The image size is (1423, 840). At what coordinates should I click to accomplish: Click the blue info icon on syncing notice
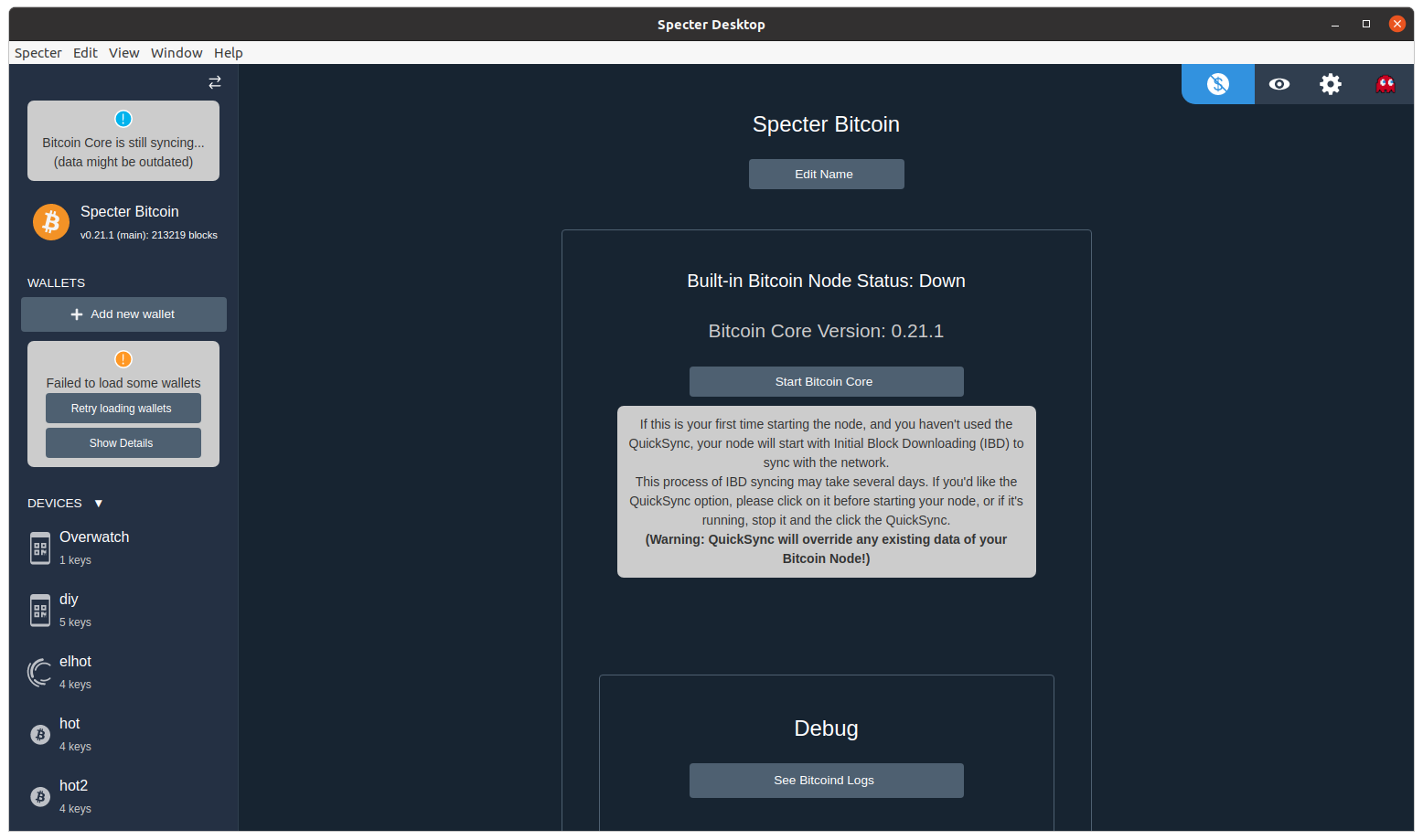tap(123, 119)
